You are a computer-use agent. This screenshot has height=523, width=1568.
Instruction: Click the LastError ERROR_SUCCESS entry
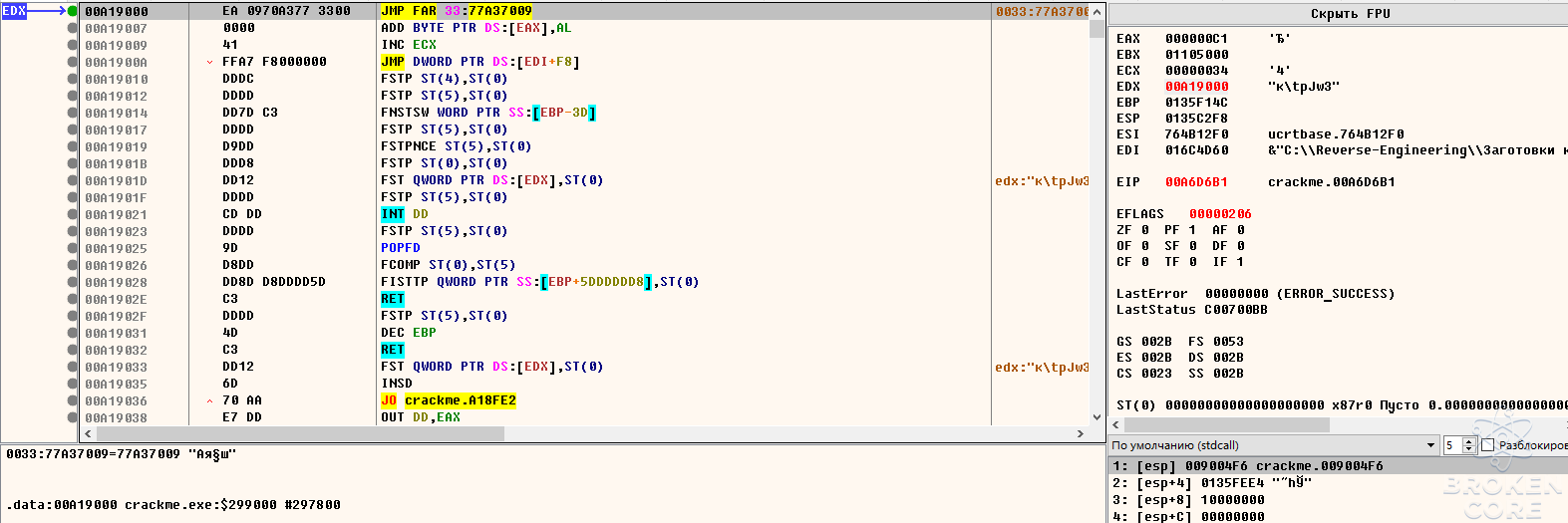pos(1256,294)
